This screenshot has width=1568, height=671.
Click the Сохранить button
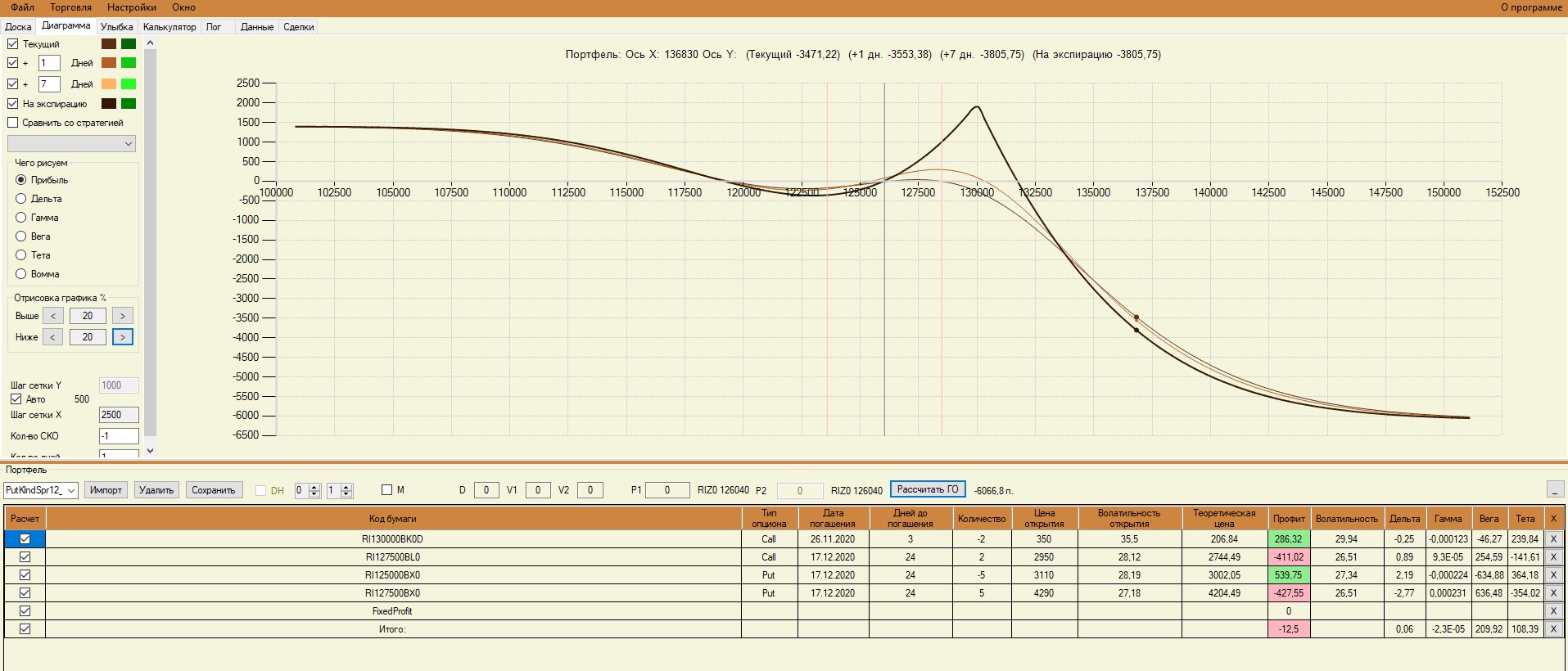[x=214, y=490]
